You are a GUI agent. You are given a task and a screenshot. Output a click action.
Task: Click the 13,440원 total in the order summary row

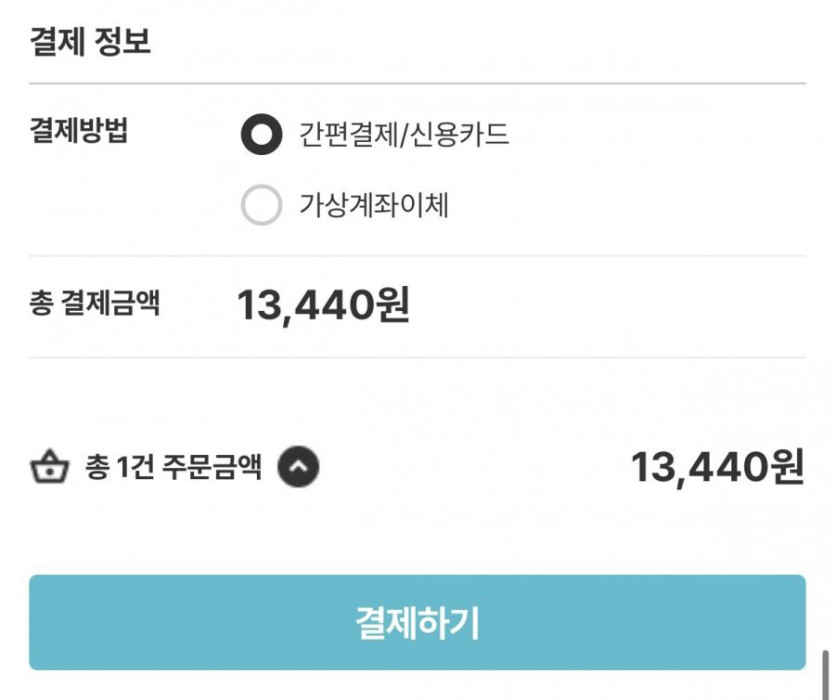(717, 467)
